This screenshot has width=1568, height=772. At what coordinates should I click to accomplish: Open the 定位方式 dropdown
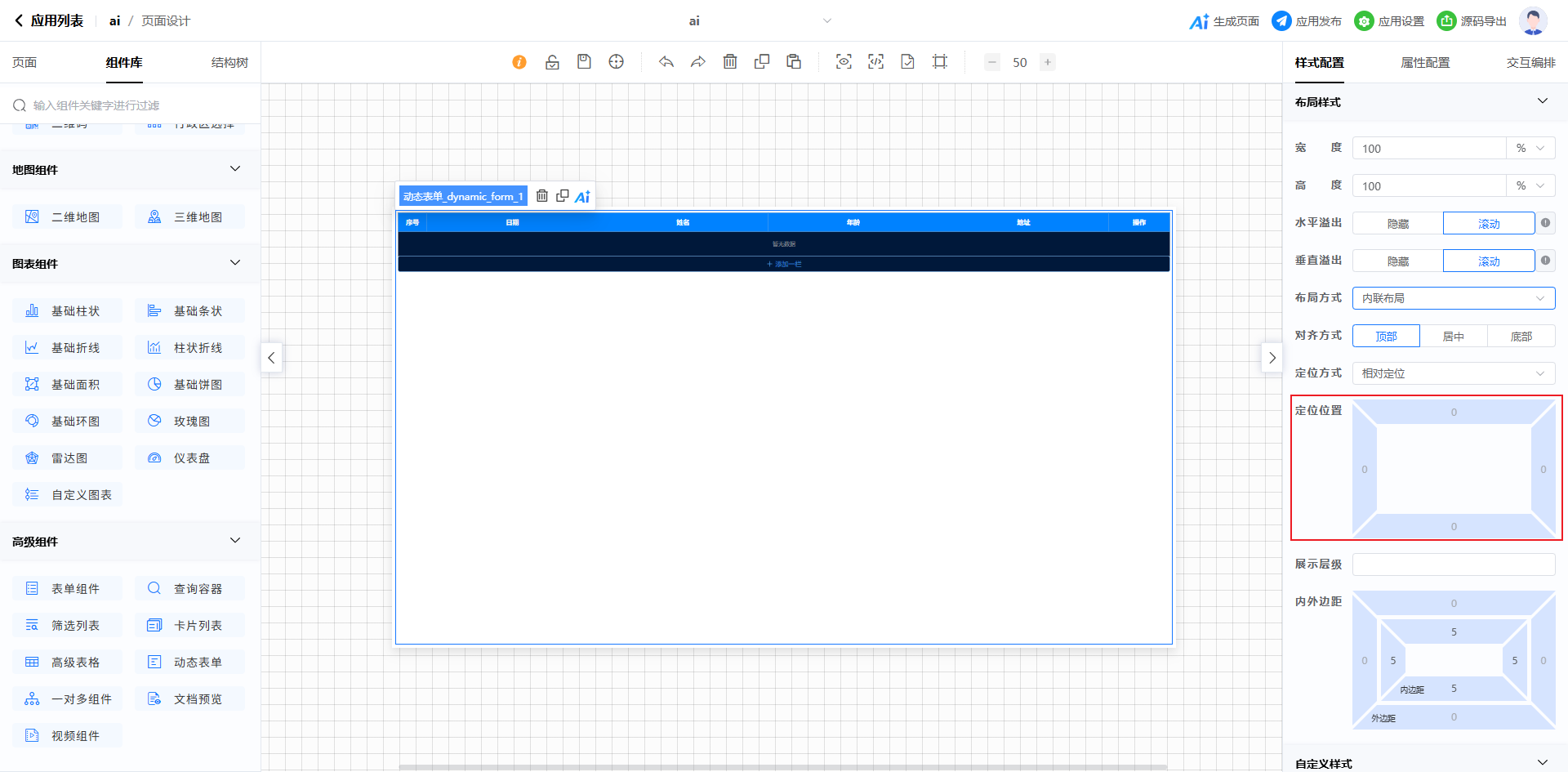click(1453, 374)
